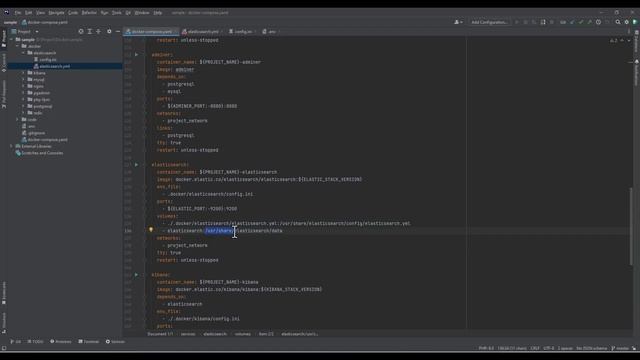Click the run gutter arrow beside elasticsearch service
Viewport: 640px width, 360px height.
pos(136,164)
